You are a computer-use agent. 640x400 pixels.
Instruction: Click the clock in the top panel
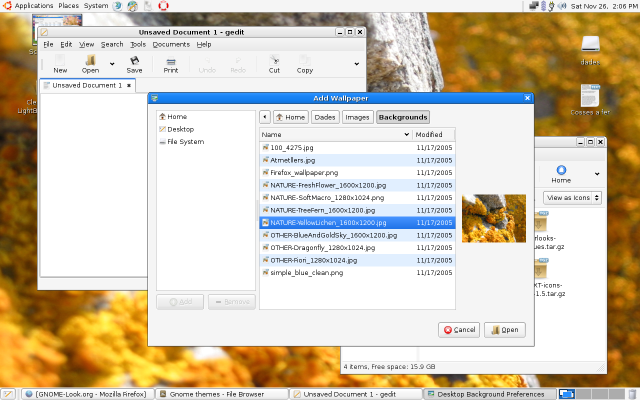pos(604,6)
